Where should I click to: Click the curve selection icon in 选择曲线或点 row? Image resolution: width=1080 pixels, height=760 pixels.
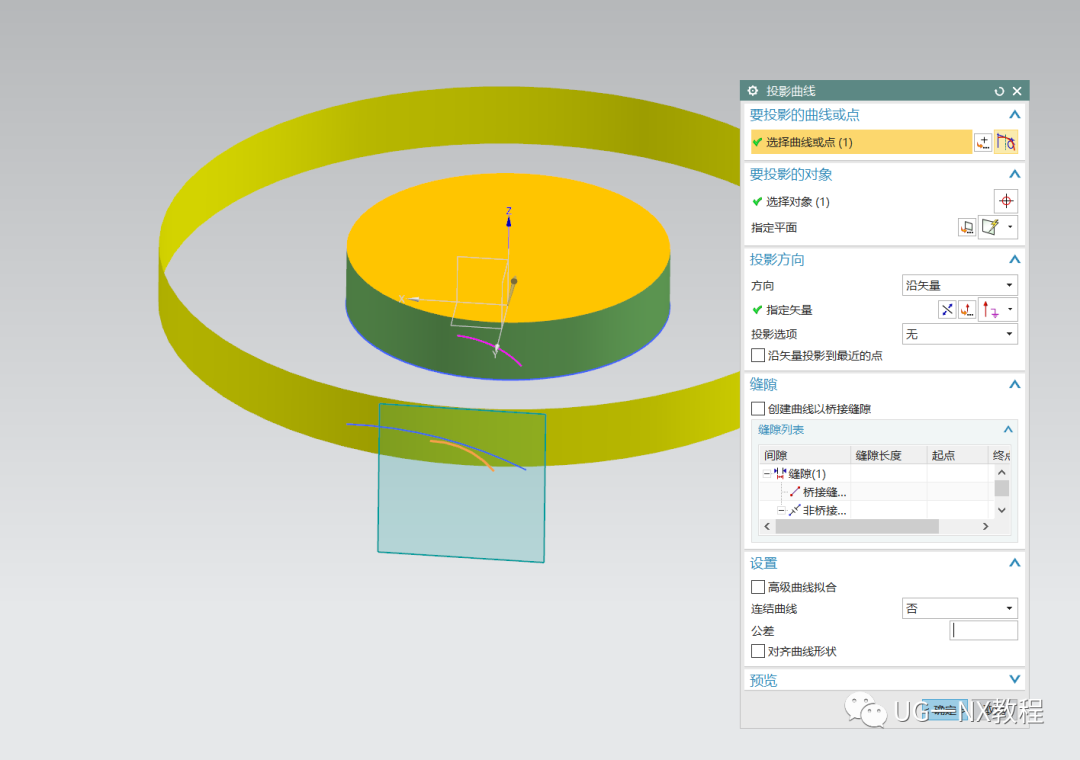pos(1006,143)
